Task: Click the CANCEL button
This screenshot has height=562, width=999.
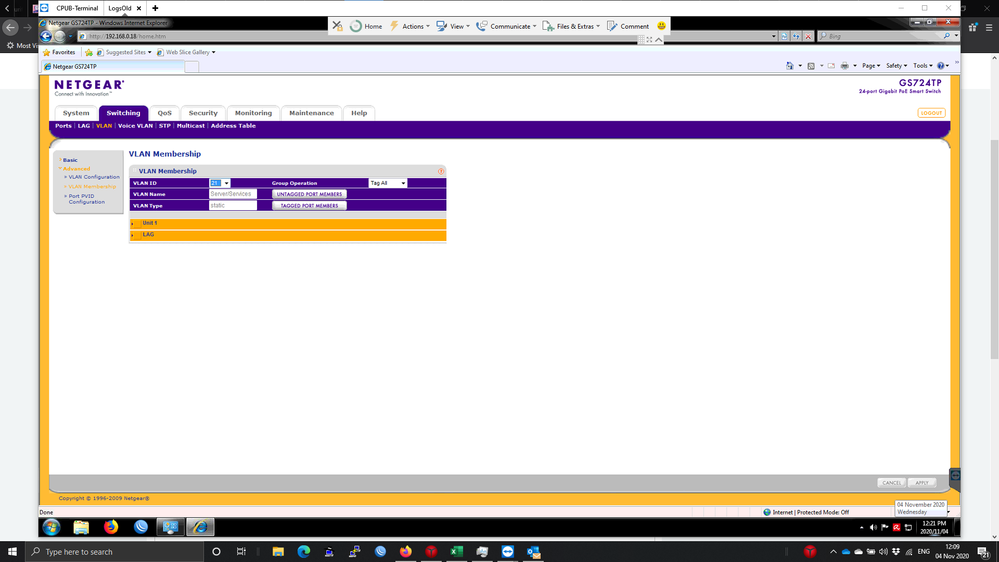Action: 891,482
